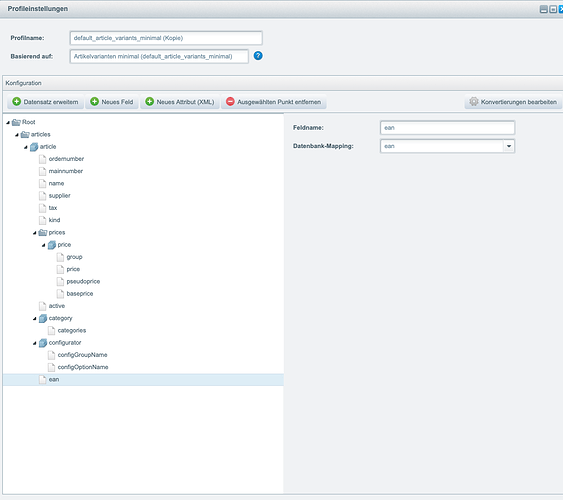
Task: Click the Datensatz erweitern button
Action: (x=45, y=102)
